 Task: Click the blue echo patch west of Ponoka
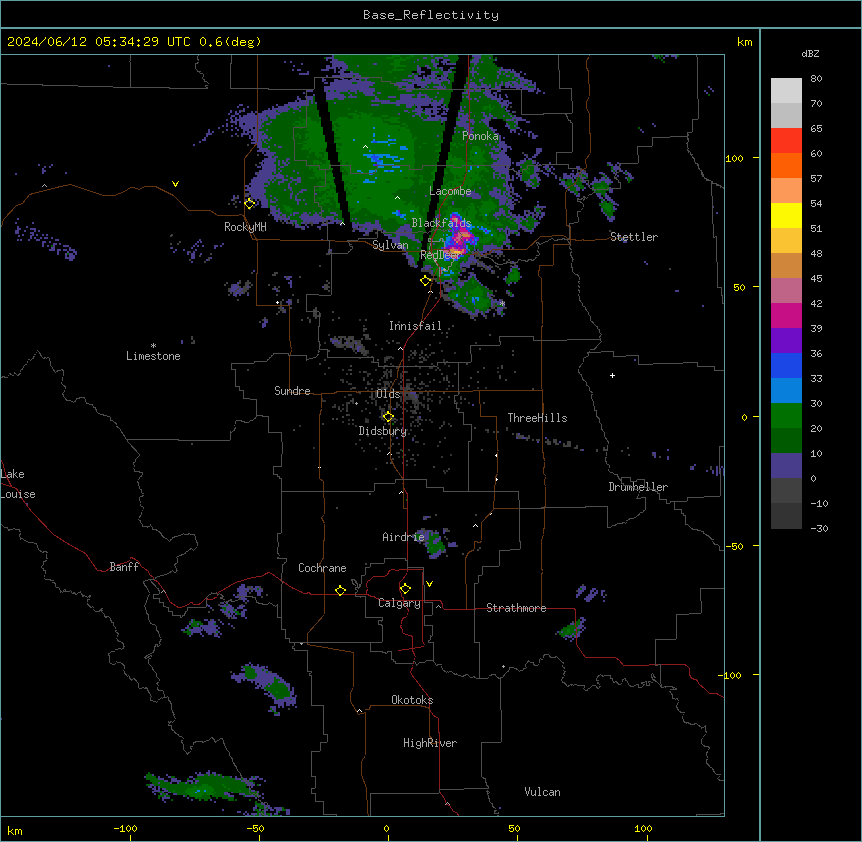pyautogui.click(x=385, y=159)
